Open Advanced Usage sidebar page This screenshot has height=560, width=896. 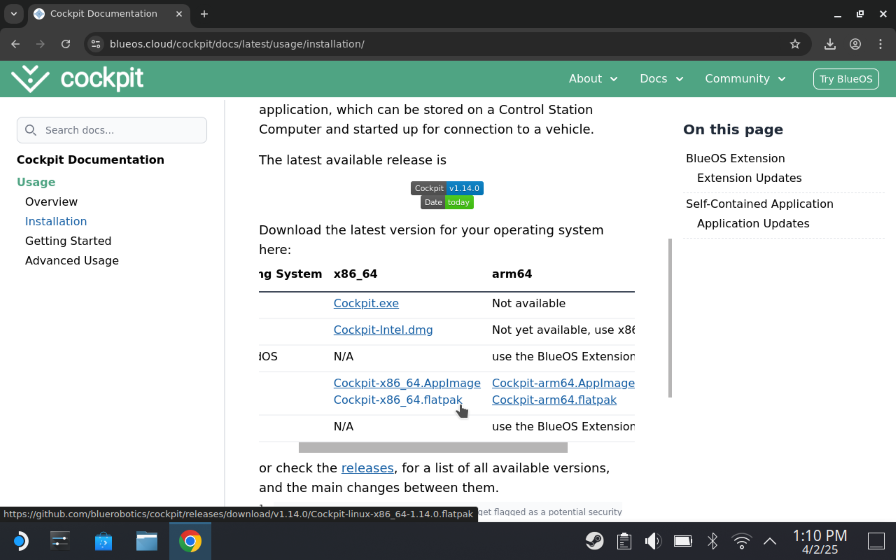pos(72,261)
